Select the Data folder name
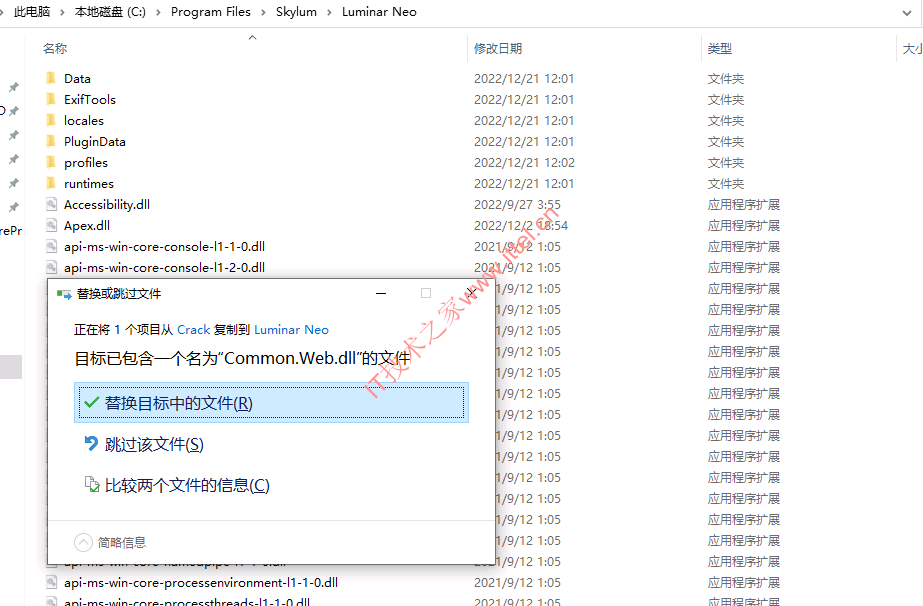The image size is (923, 606). click(x=77, y=78)
